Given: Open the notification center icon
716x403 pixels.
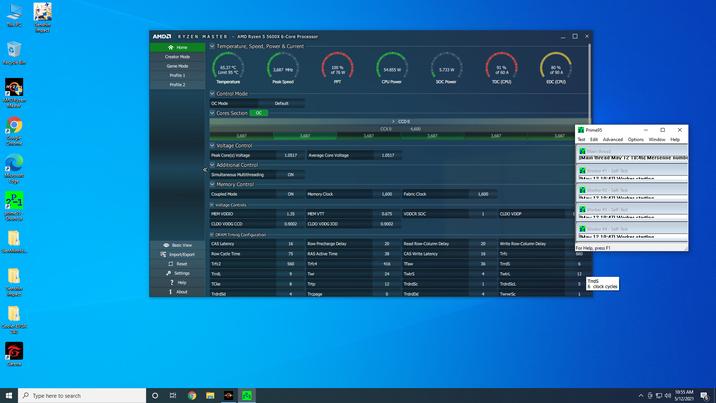Looking at the screenshot, I should (x=705, y=396).
